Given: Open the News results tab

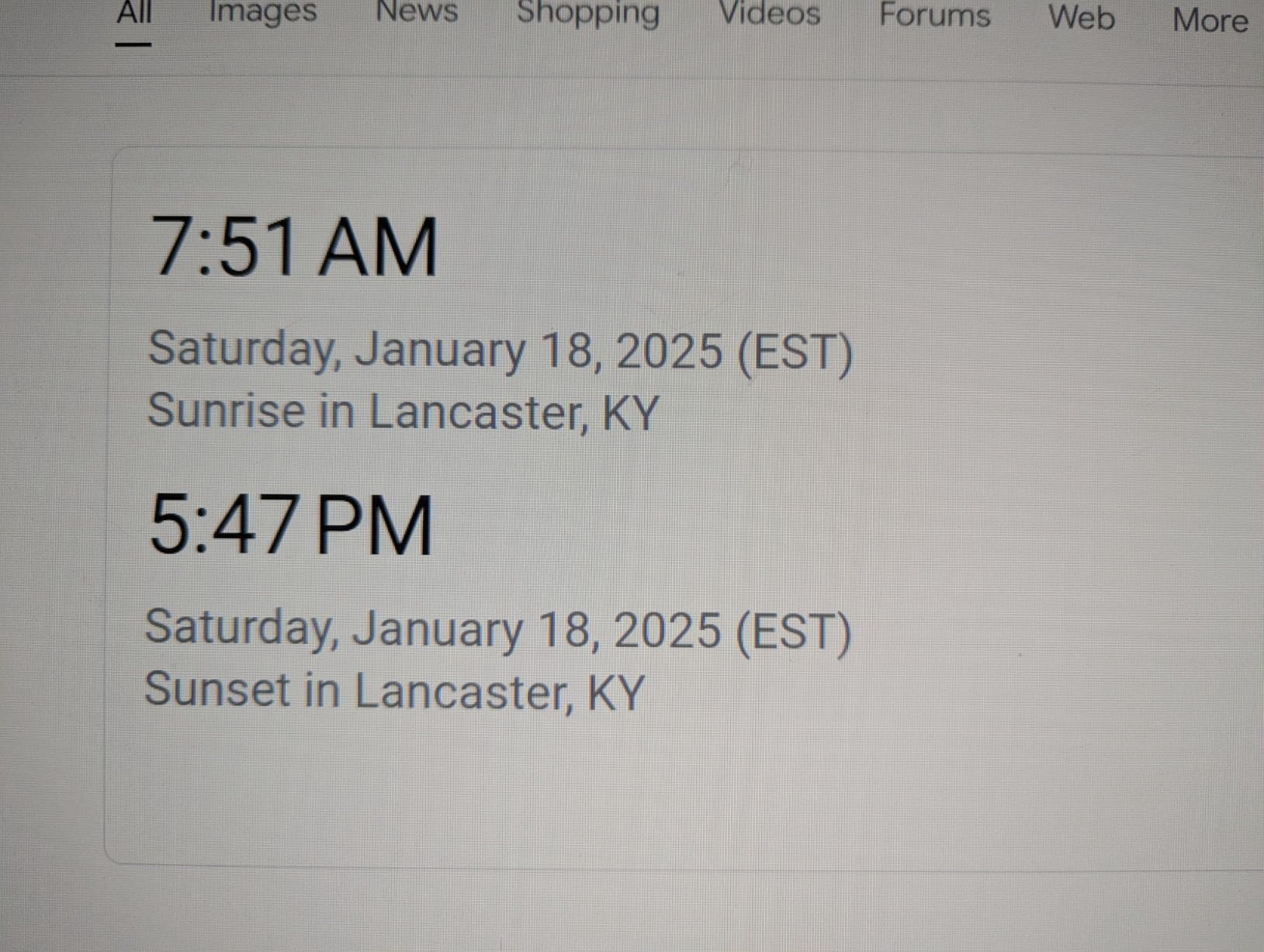Looking at the screenshot, I should point(417,12).
